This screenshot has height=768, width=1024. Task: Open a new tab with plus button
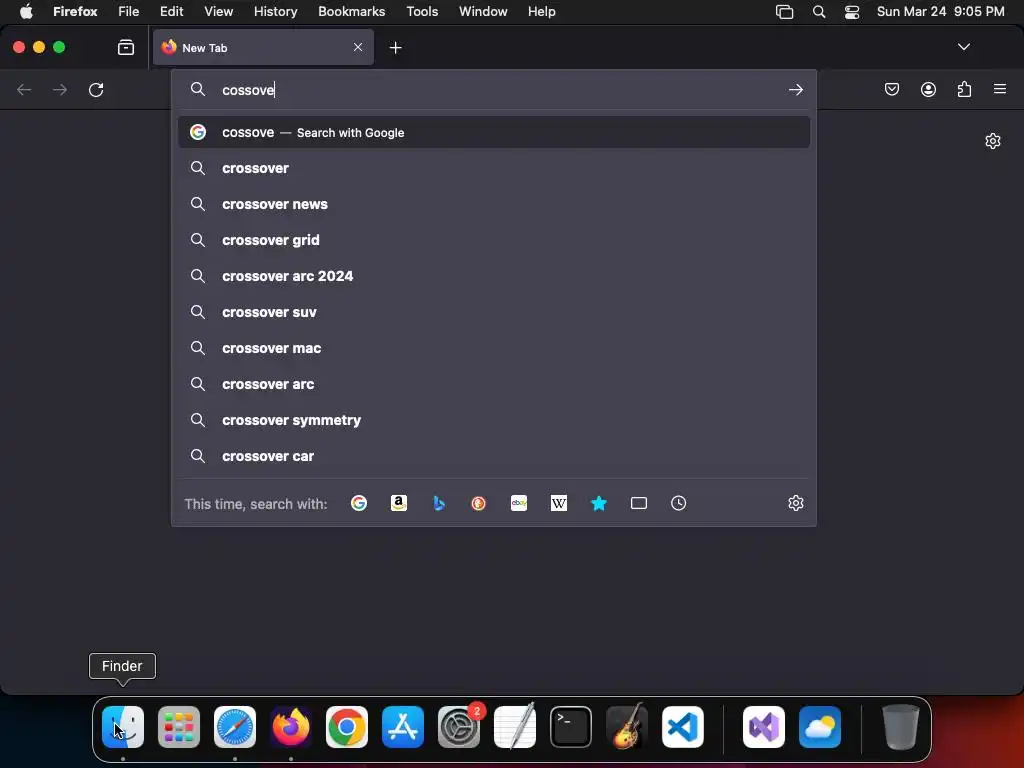[x=395, y=48]
